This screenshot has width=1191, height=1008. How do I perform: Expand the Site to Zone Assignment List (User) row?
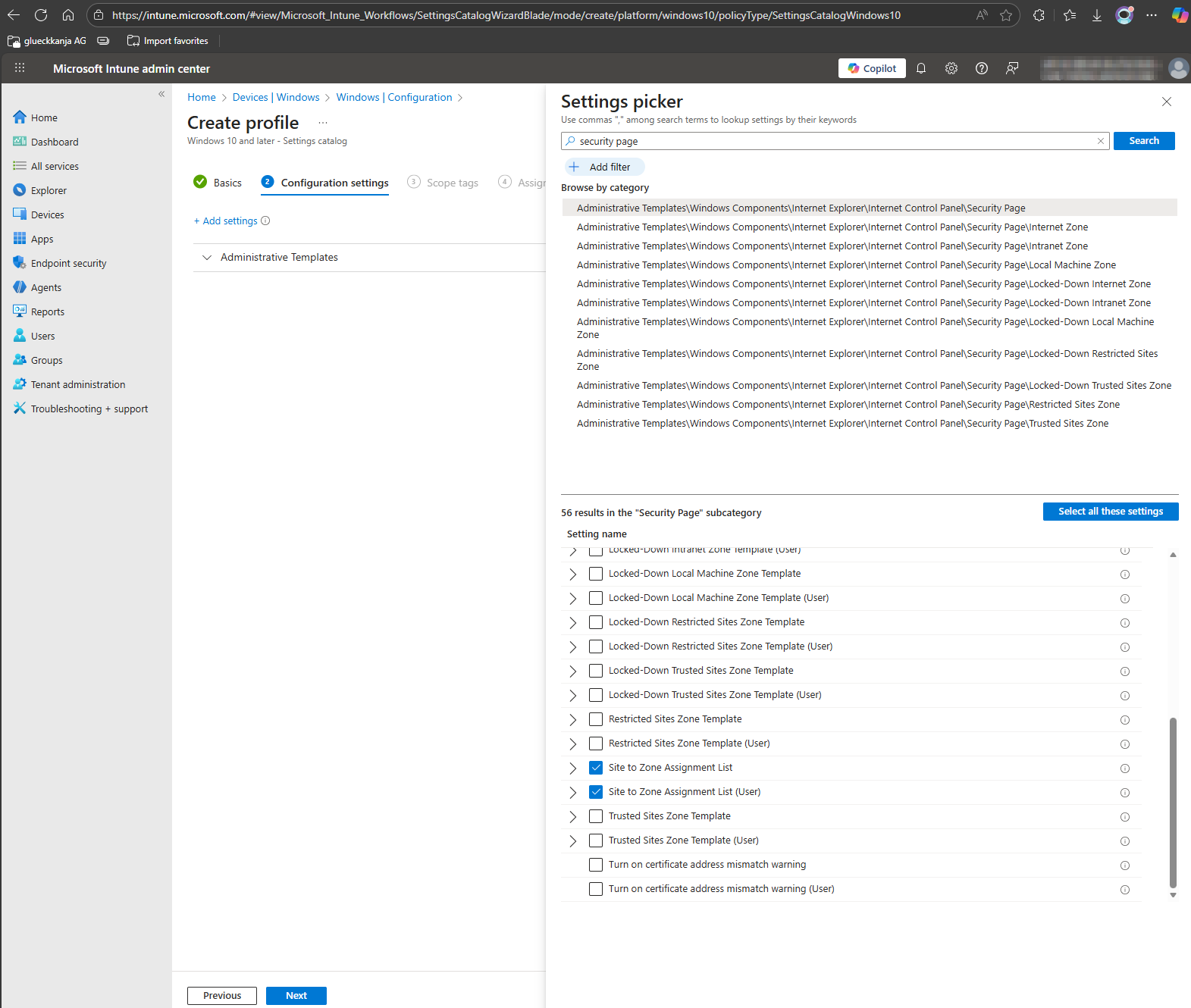point(573,792)
